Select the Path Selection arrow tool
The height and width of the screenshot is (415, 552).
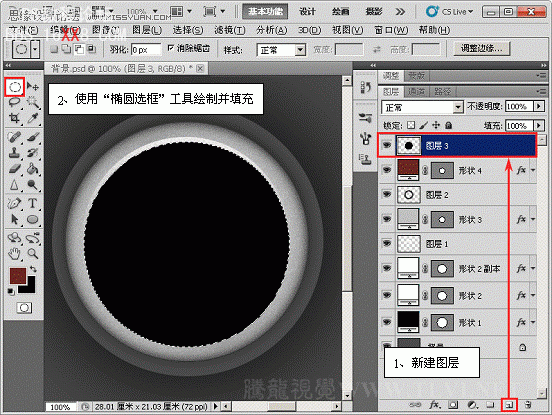pyautogui.click(x=14, y=219)
